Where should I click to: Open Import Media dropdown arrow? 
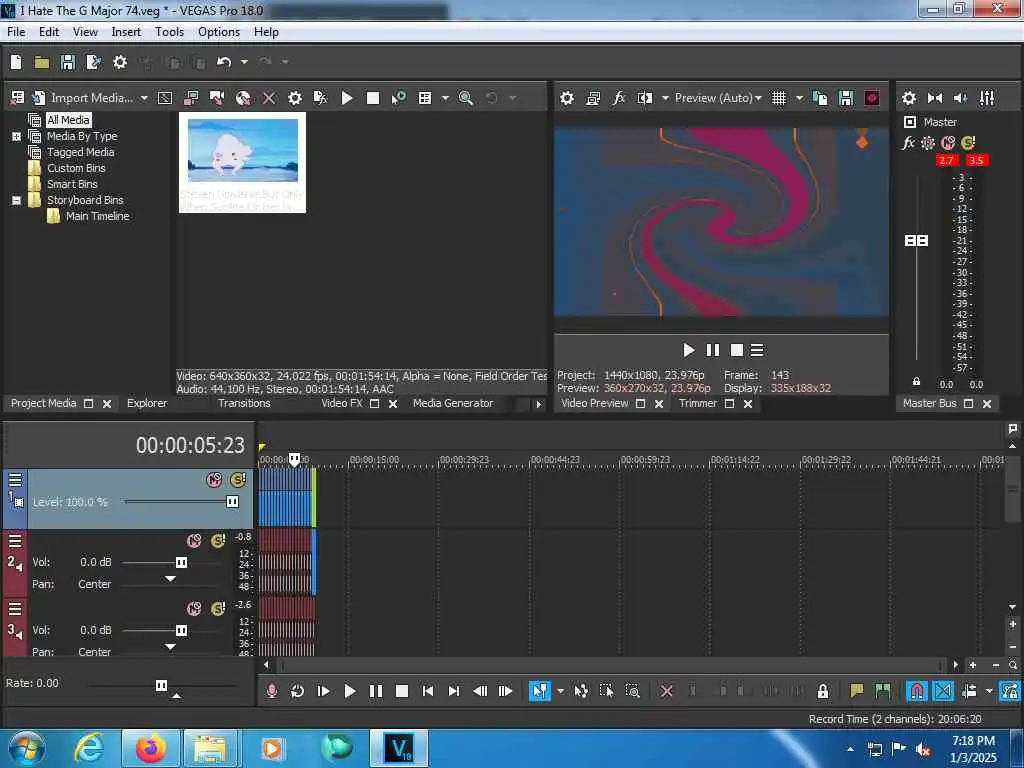pos(144,98)
